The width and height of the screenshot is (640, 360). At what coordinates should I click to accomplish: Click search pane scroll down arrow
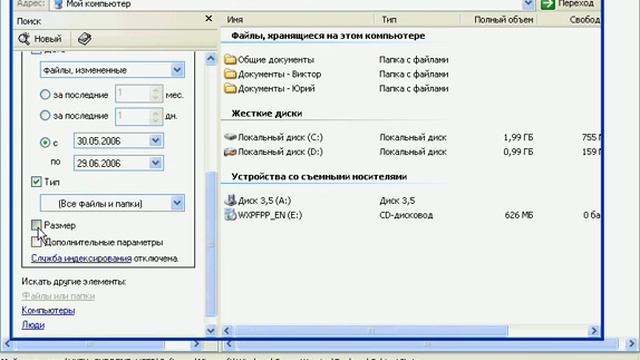click(x=211, y=330)
